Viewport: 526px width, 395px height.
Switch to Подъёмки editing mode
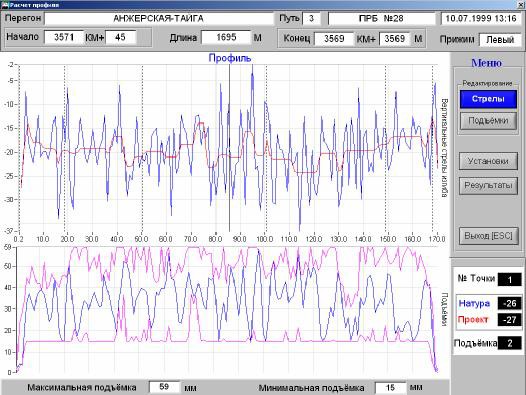[488, 120]
